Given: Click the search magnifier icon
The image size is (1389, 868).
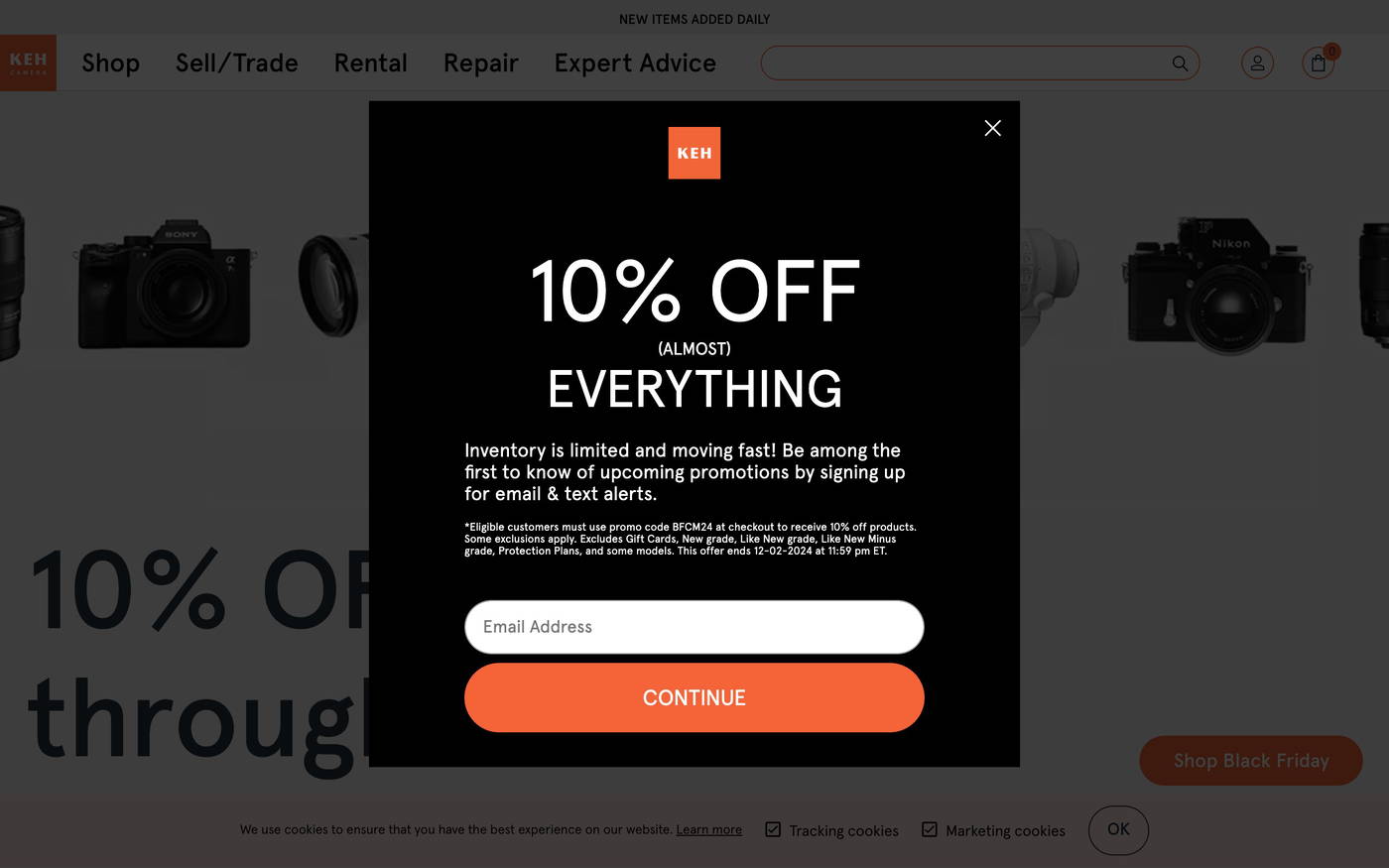Looking at the screenshot, I should (x=1180, y=63).
